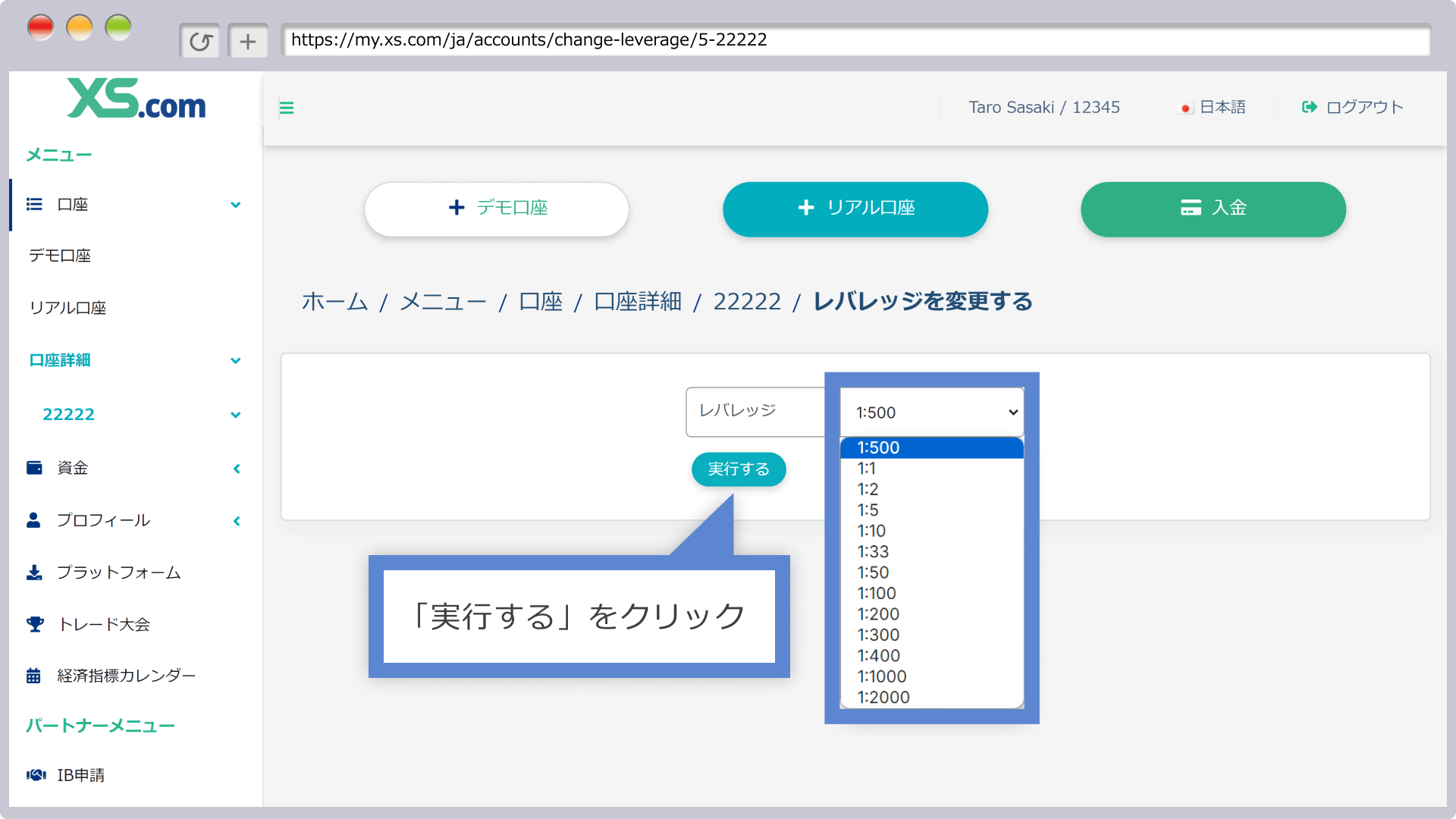Pick 1:300 leverage option
The width and height of the screenshot is (1456, 819).
pyautogui.click(x=932, y=635)
